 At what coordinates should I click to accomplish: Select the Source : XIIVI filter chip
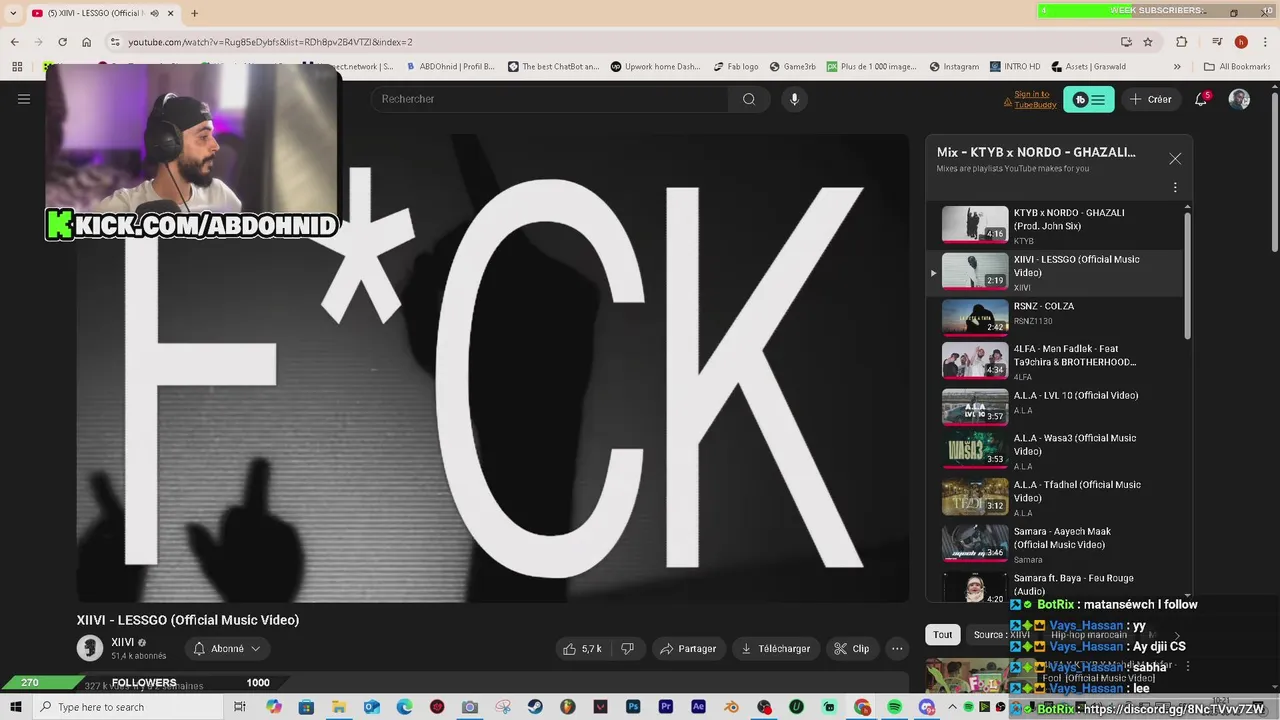click(1002, 635)
